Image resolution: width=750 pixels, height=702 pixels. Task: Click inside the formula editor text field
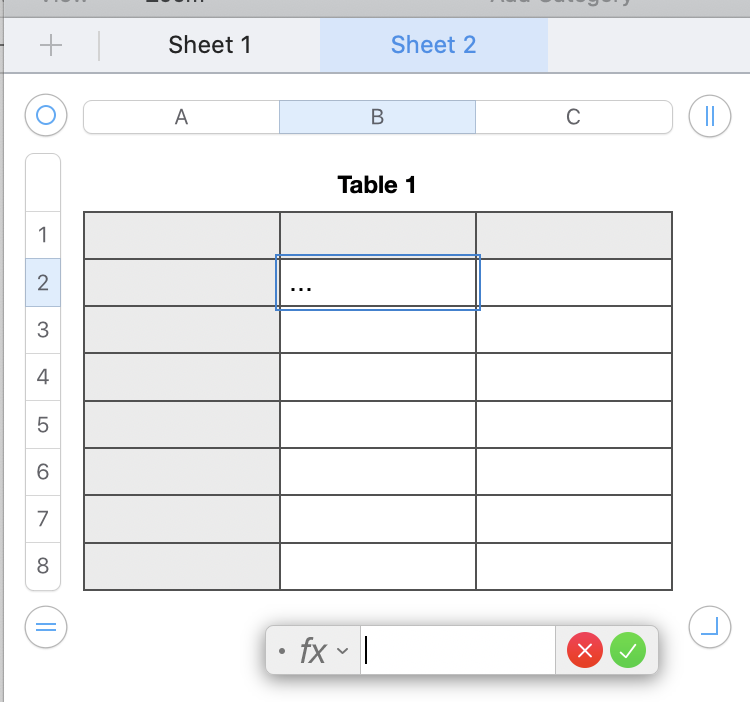tap(458, 651)
